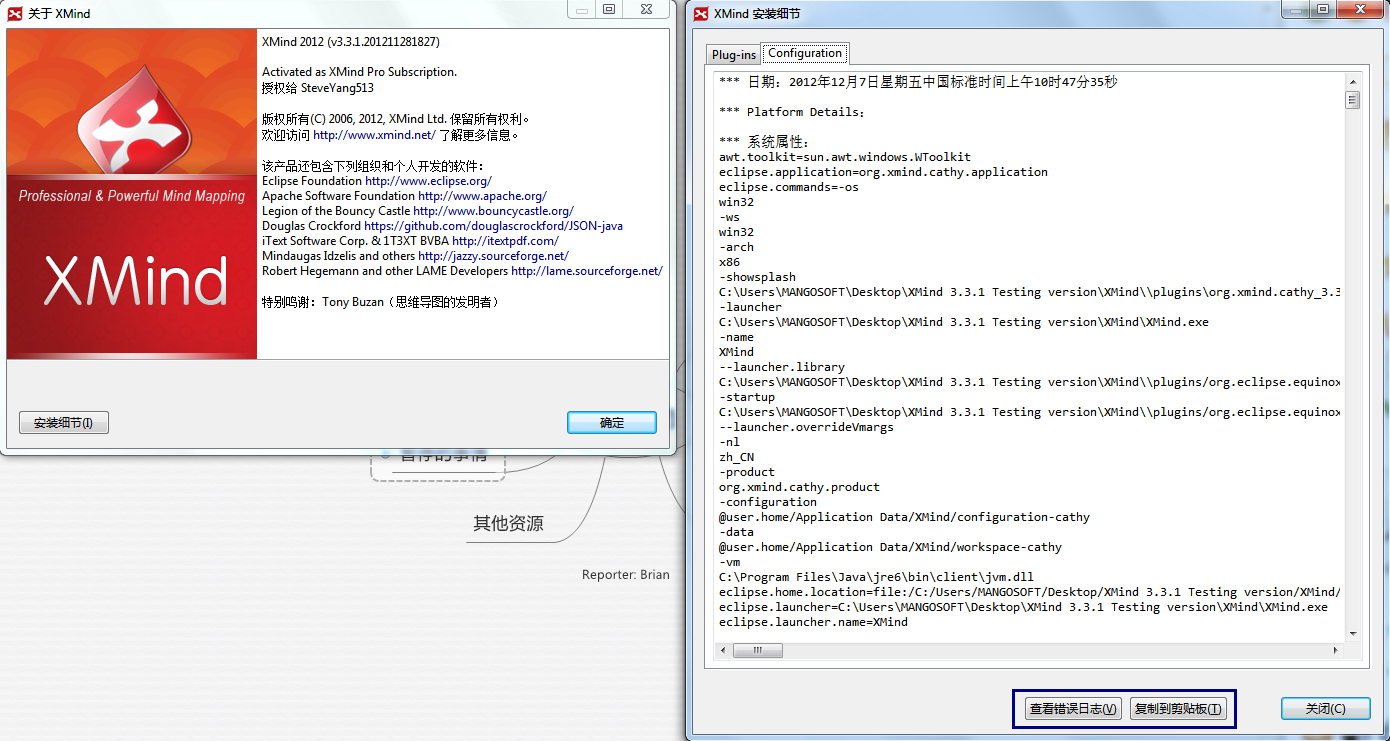Select the 其他资源 topic in mind map
The width and height of the screenshot is (1390, 741).
pyautogui.click(x=508, y=524)
